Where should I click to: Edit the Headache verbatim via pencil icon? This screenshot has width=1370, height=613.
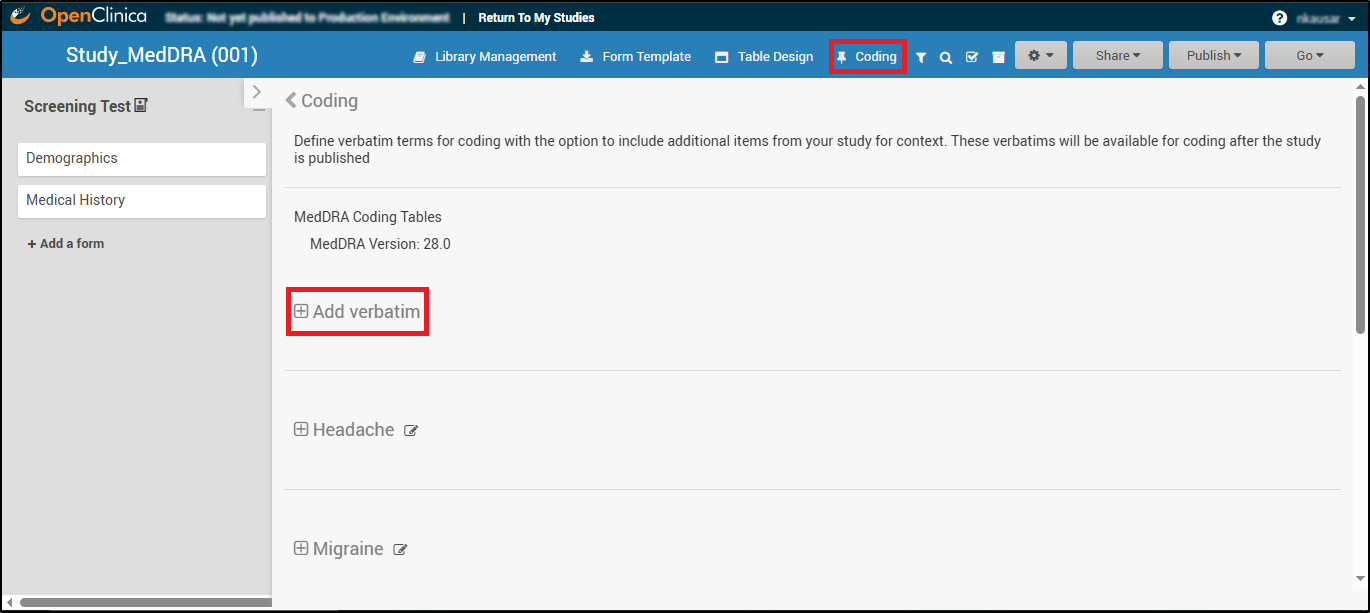point(411,431)
